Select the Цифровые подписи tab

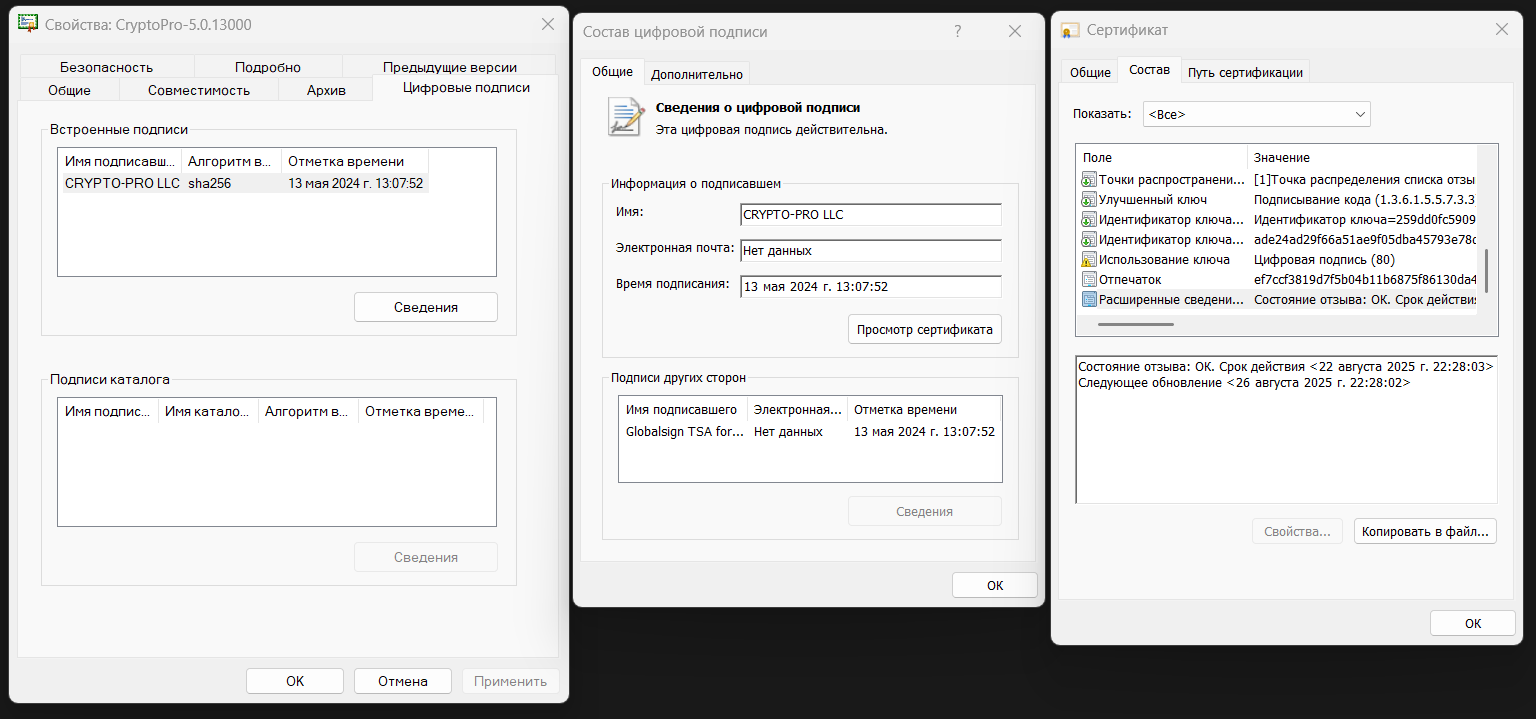[466, 88]
